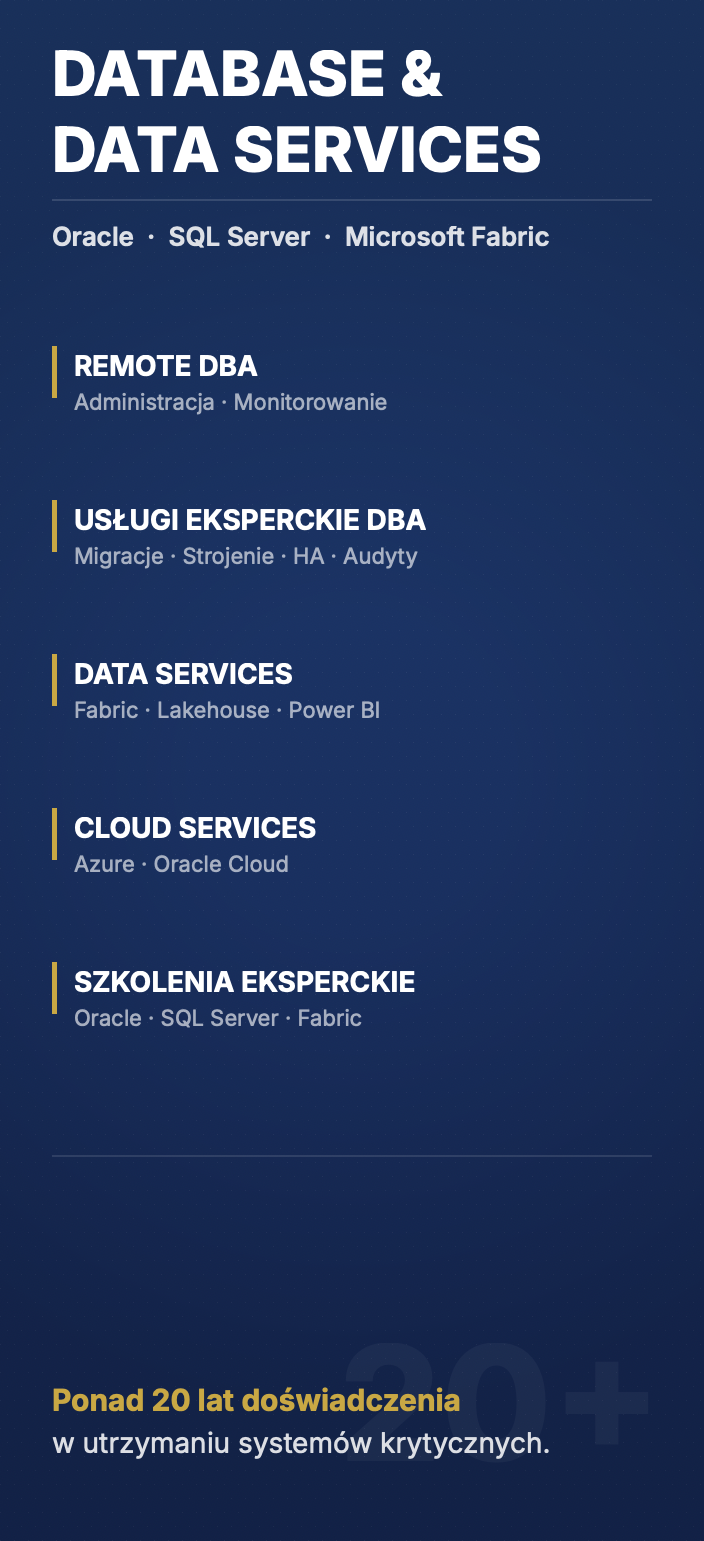This screenshot has width=704, height=1541.
Task: Click the "Fabric · Lakehouse · Power BI" description
Action: coord(227,710)
